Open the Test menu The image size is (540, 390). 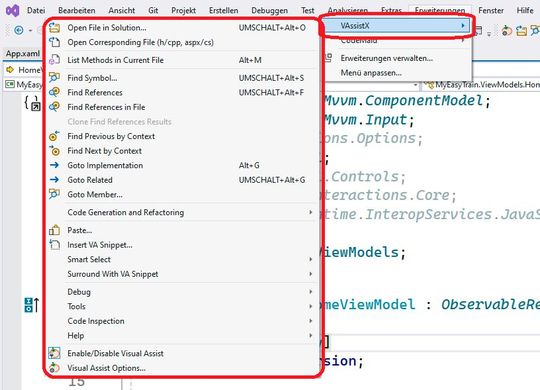tap(308, 11)
